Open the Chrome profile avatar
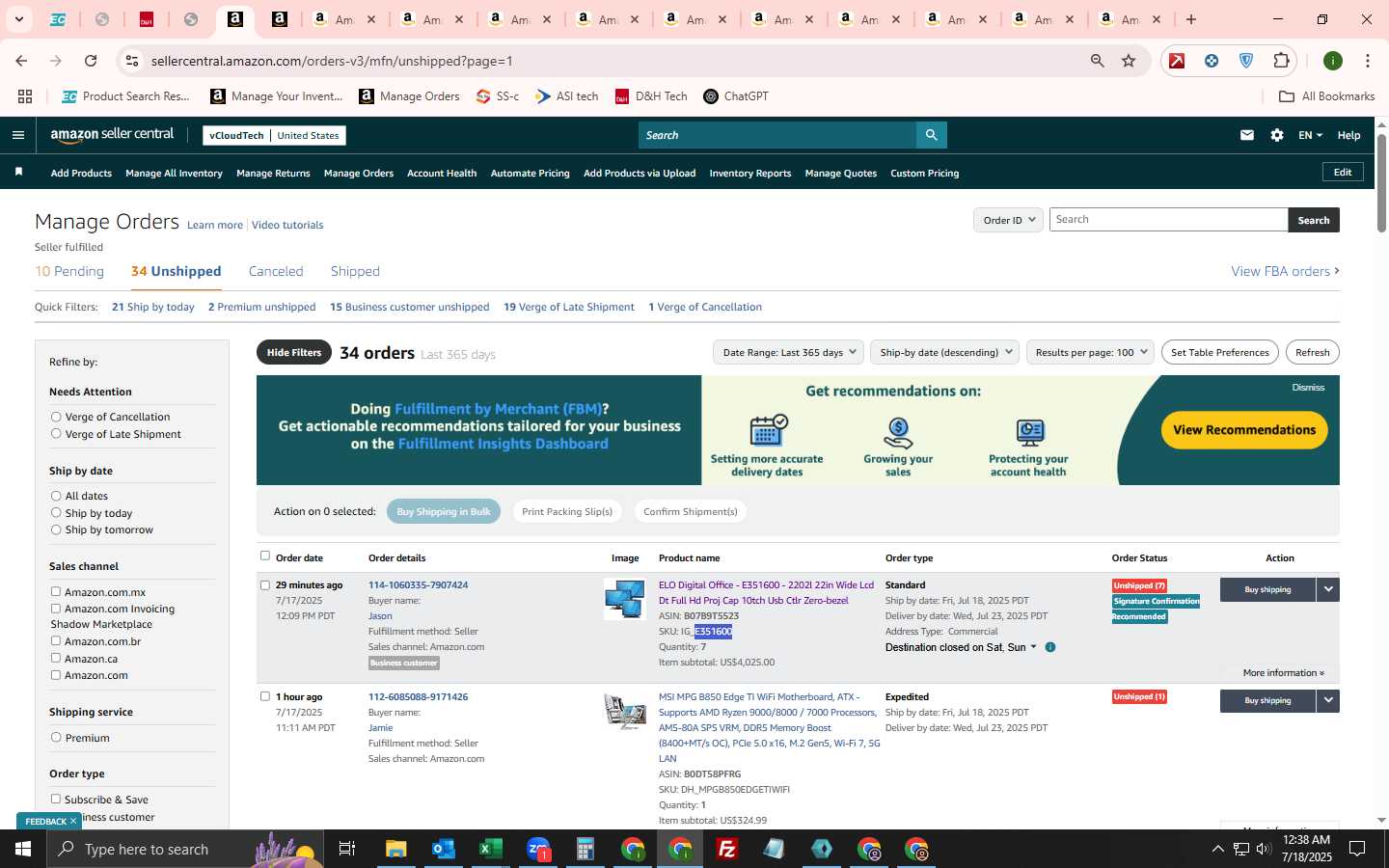 coord(1333,61)
